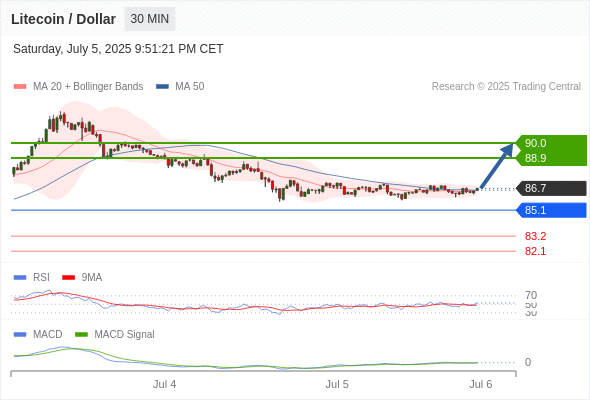Image resolution: width=590 pixels, height=400 pixels.
Task: Click the Litecoin / Dollar title
Action: [x=63, y=19]
